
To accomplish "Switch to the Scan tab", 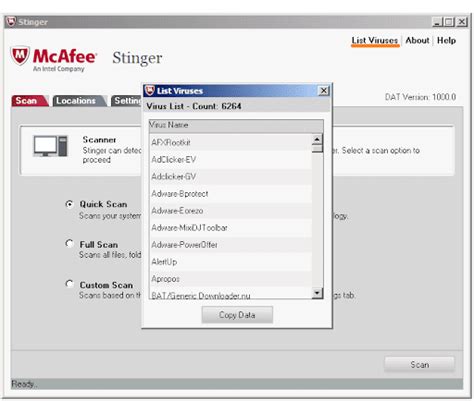I will pyautogui.click(x=29, y=101).
